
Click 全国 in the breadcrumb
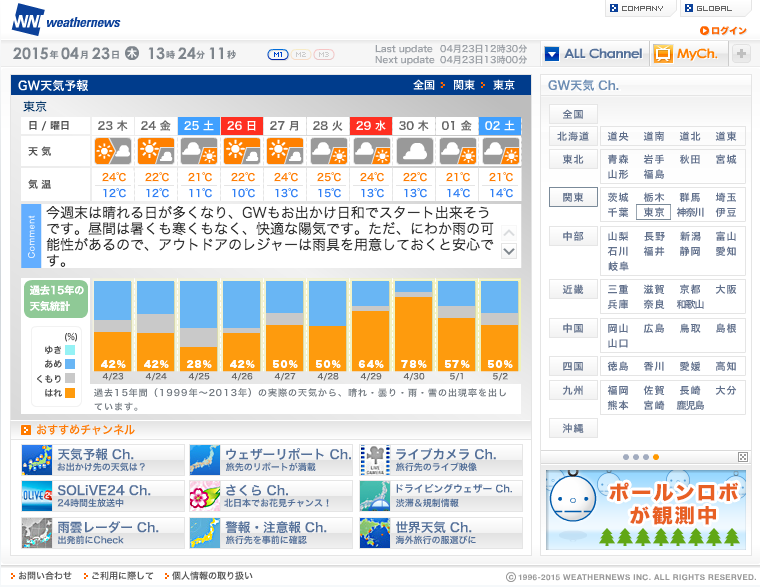[424, 85]
